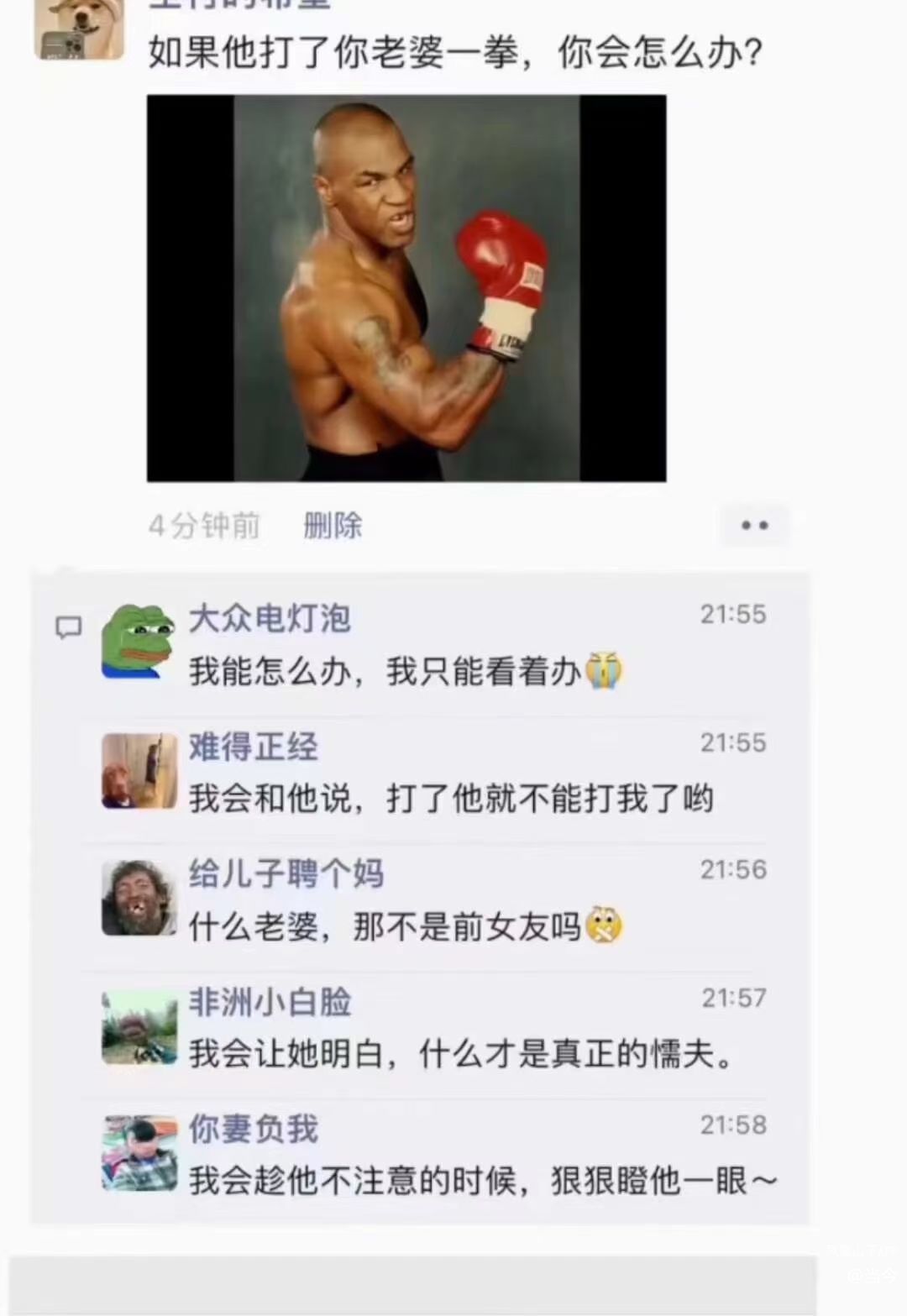The height and width of the screenshot is (1316, 907).
Task: Open the avatar of 非洲小白脸
Action: click(x=139, y=1026)
